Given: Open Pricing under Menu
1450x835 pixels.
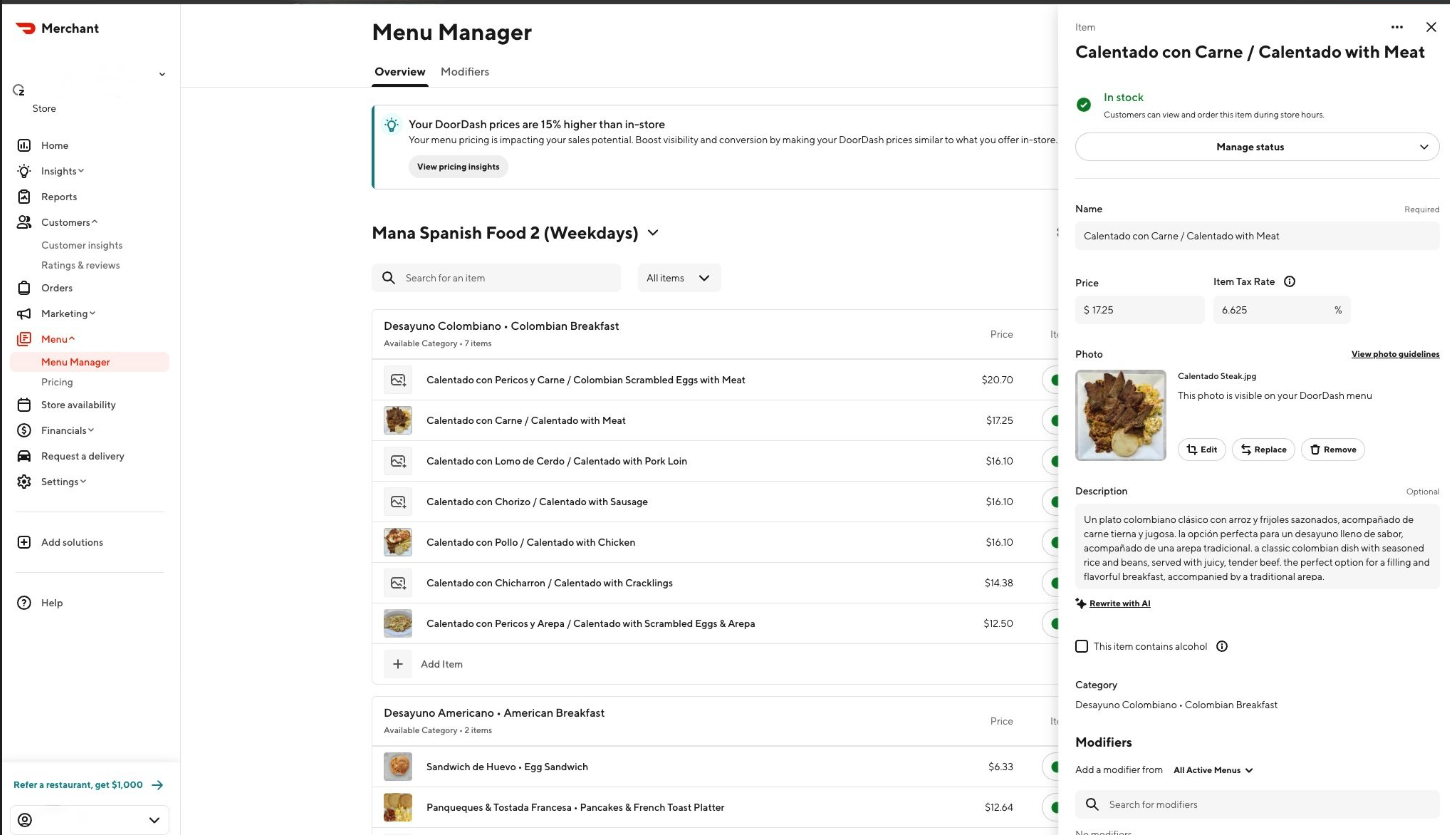Looking at the screenshot, I should click(x=57, y=382).
